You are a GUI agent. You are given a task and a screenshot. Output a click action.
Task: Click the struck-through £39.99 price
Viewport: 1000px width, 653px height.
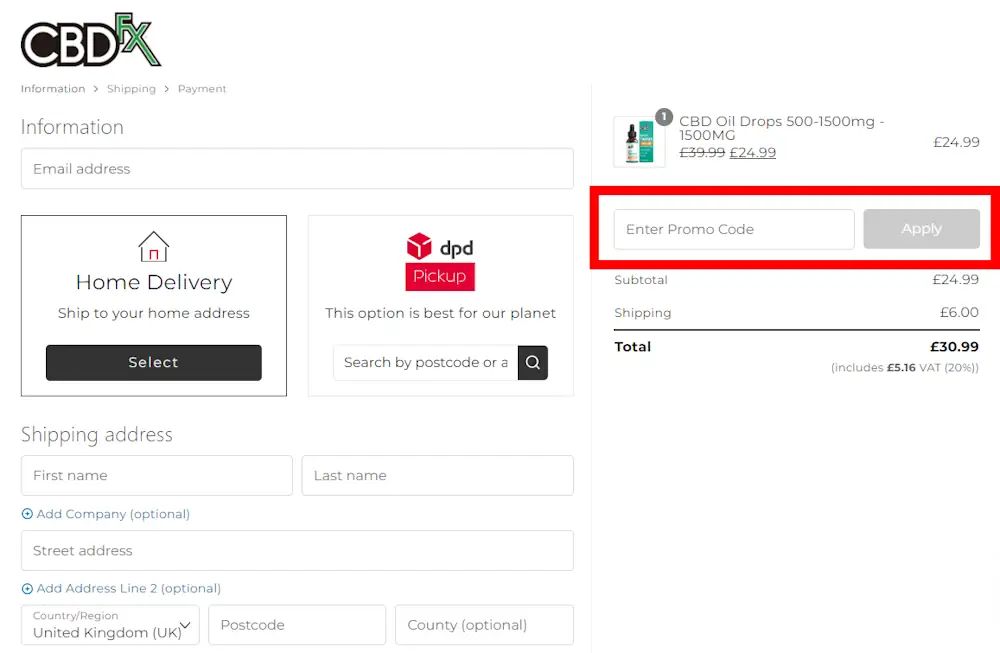(702, 153)
